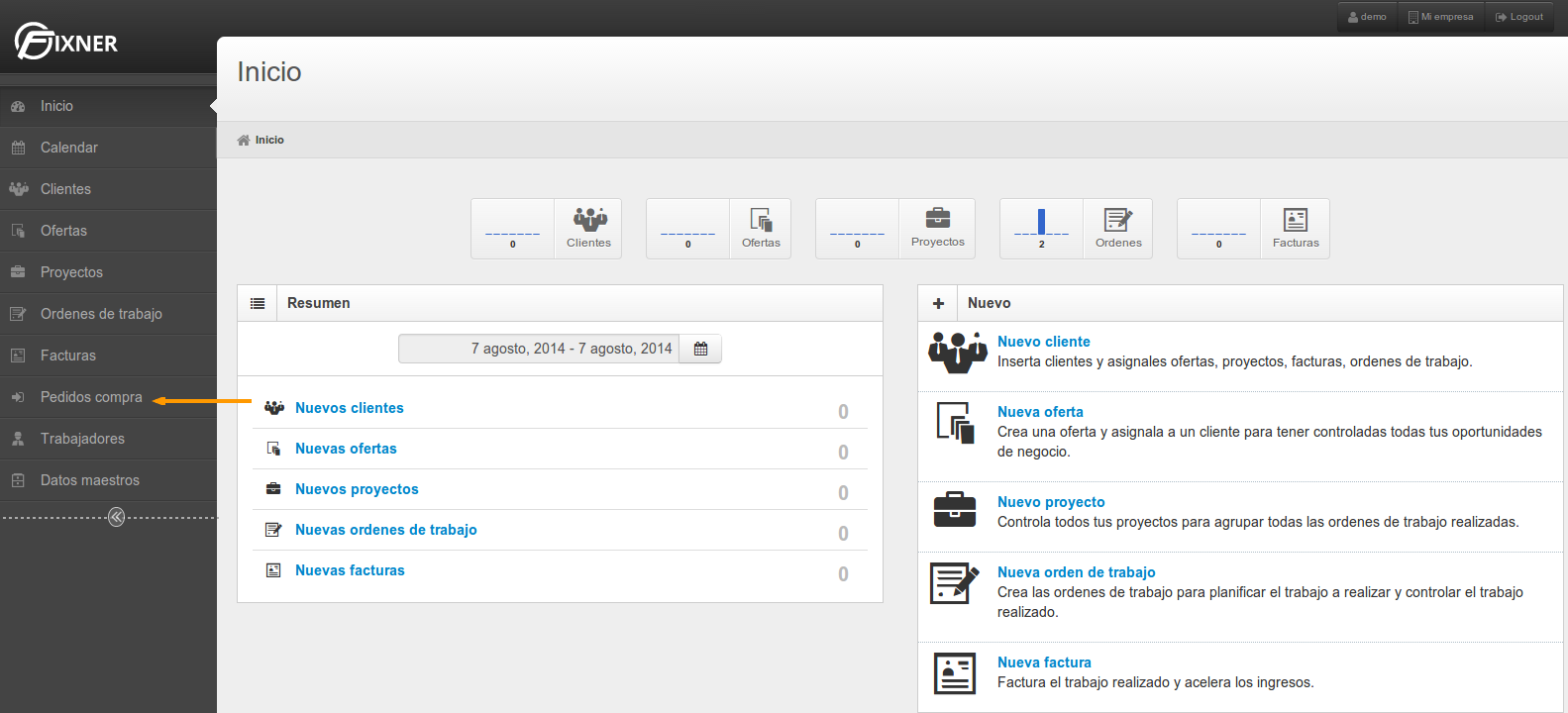Screen dimensions: 1568x713
Task: Click the Nueva orden de trabajo icon
Action: (955, 582)
